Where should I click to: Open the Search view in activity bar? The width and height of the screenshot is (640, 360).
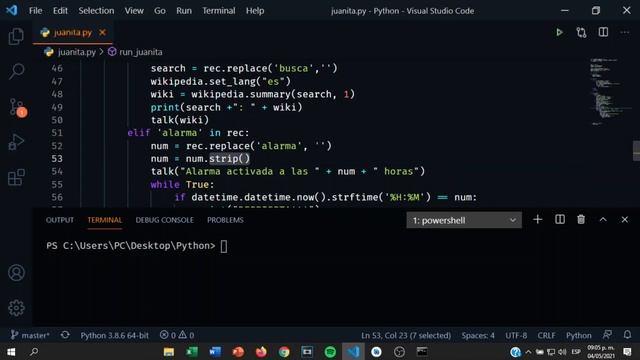[x=16, y=71]
